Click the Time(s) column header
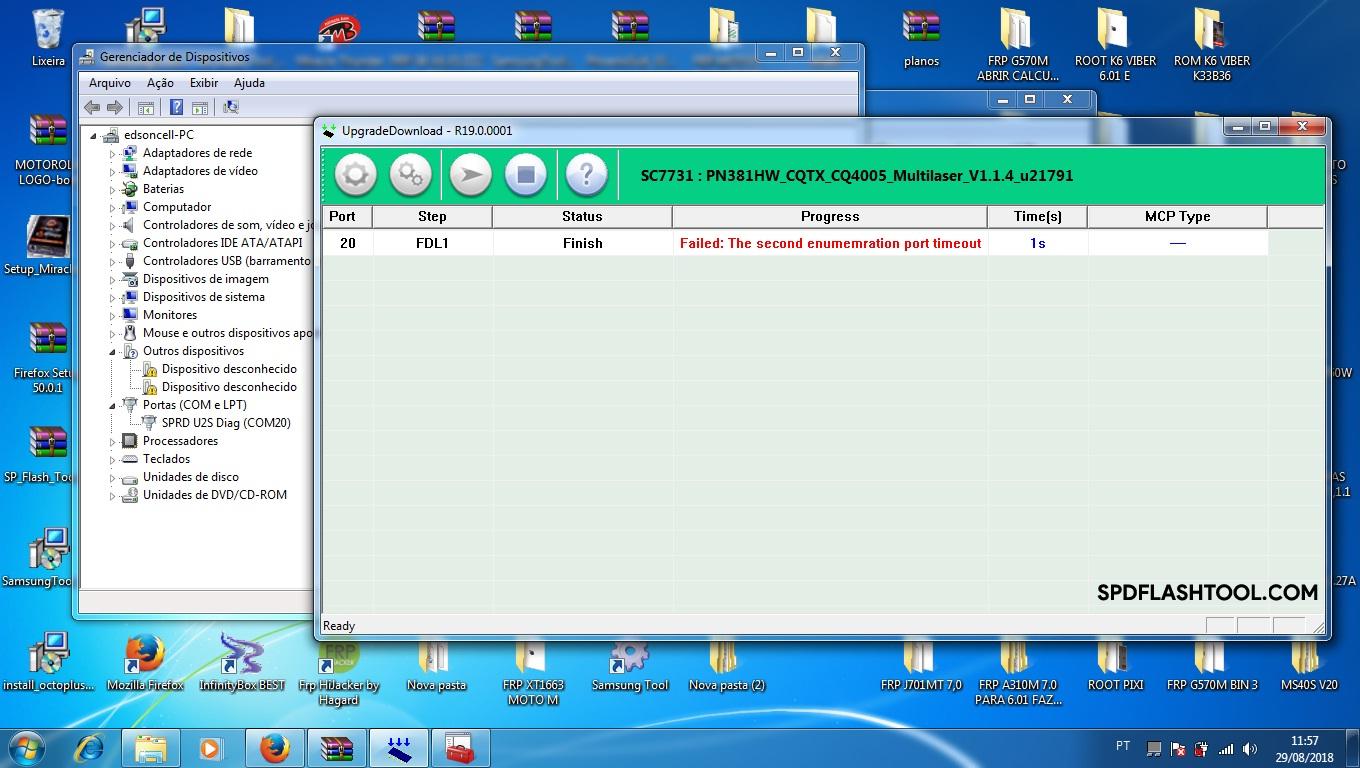1360x768 pixels. pos(1037,216)
